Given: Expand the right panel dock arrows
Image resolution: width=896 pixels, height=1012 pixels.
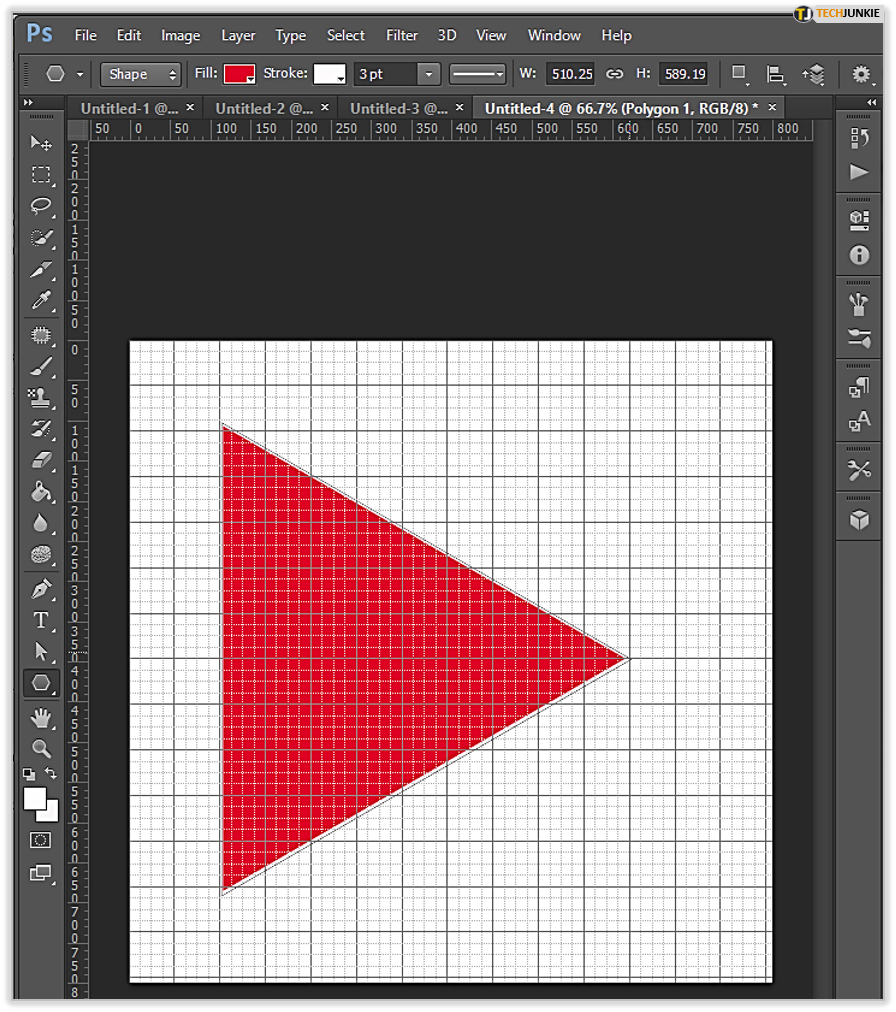Looking at the screenshot, I should coord(872,102).
